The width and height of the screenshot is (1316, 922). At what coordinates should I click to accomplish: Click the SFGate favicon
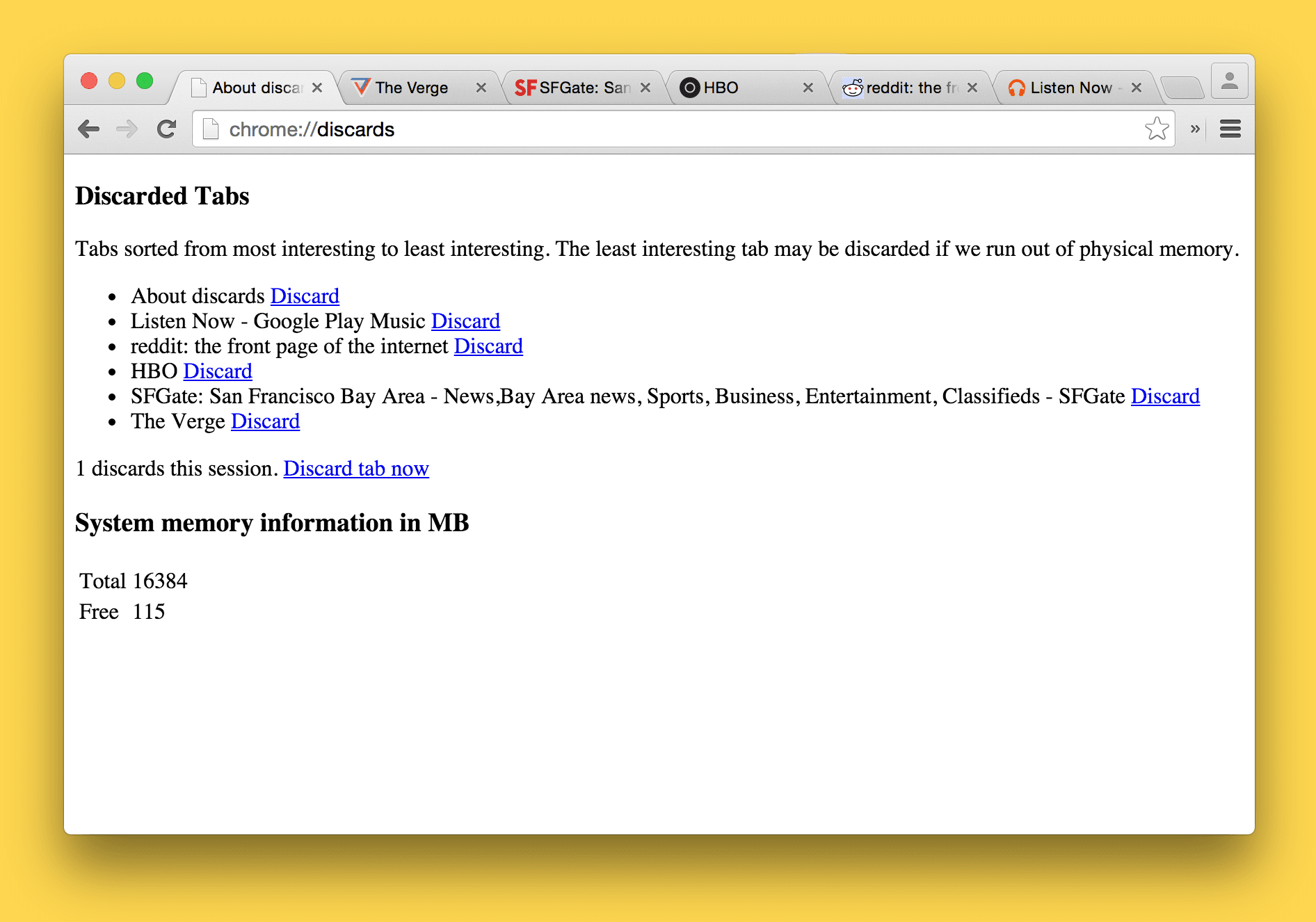(526, 87)
